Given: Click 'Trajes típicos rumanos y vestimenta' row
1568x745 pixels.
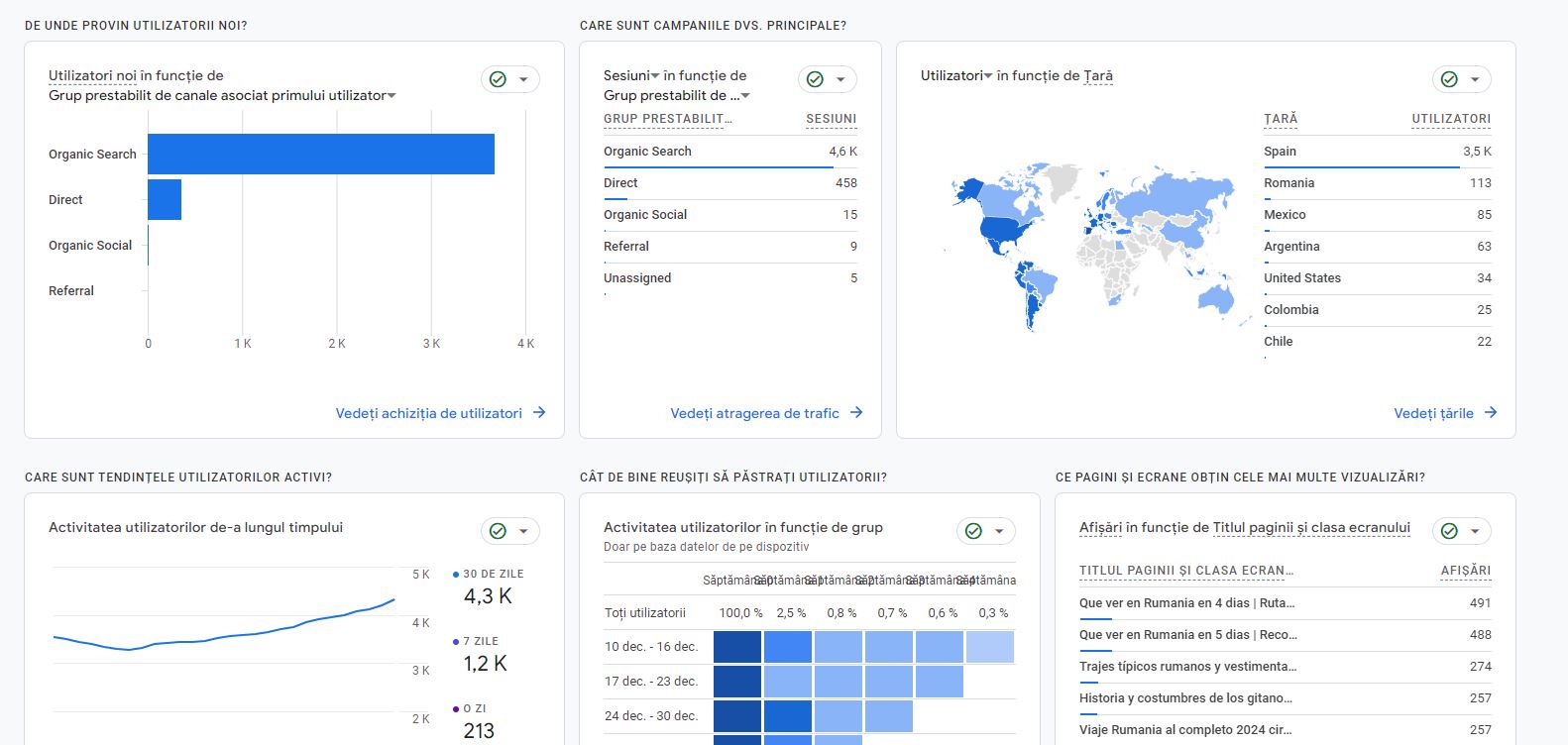Looking at the screenshot, I should [1286, 667].
